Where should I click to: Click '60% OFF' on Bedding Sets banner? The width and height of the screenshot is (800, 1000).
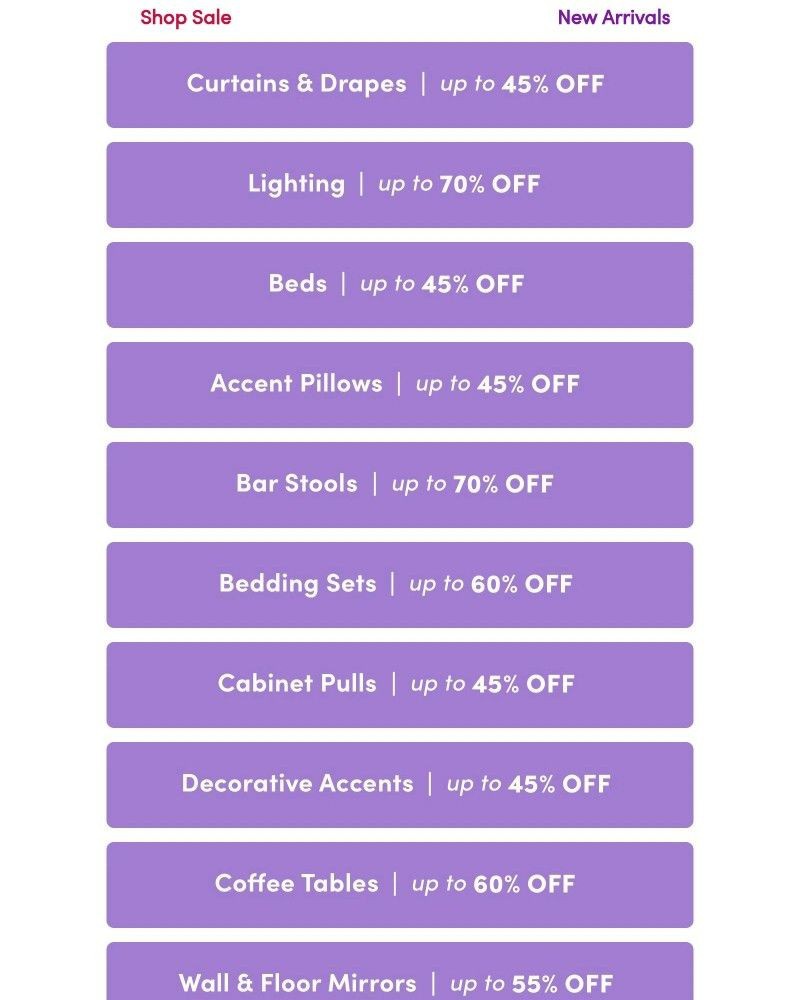[522, 584]
